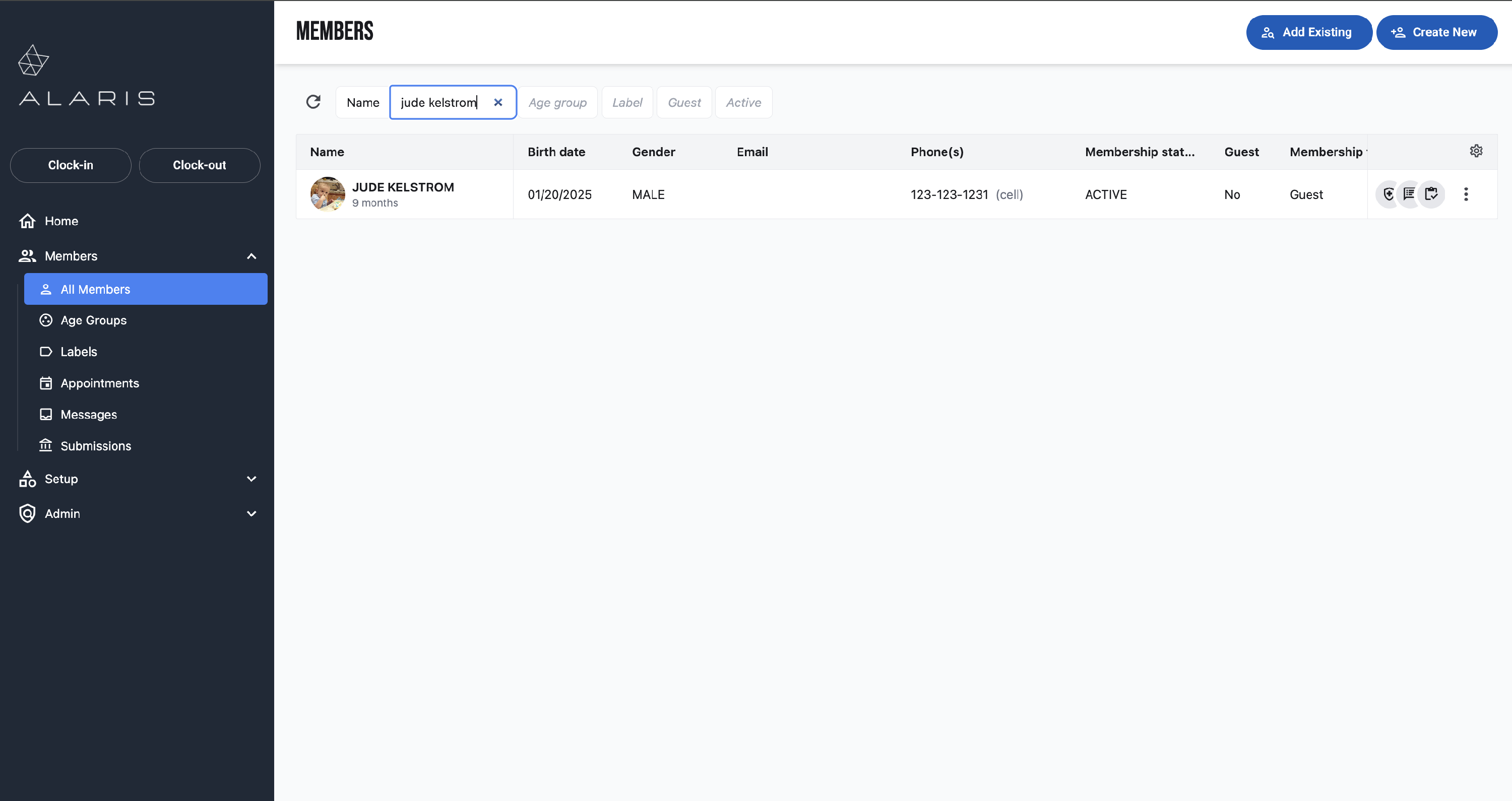Click the Clock-in button
Screen dimensions: 1512x801
[71, 165]
